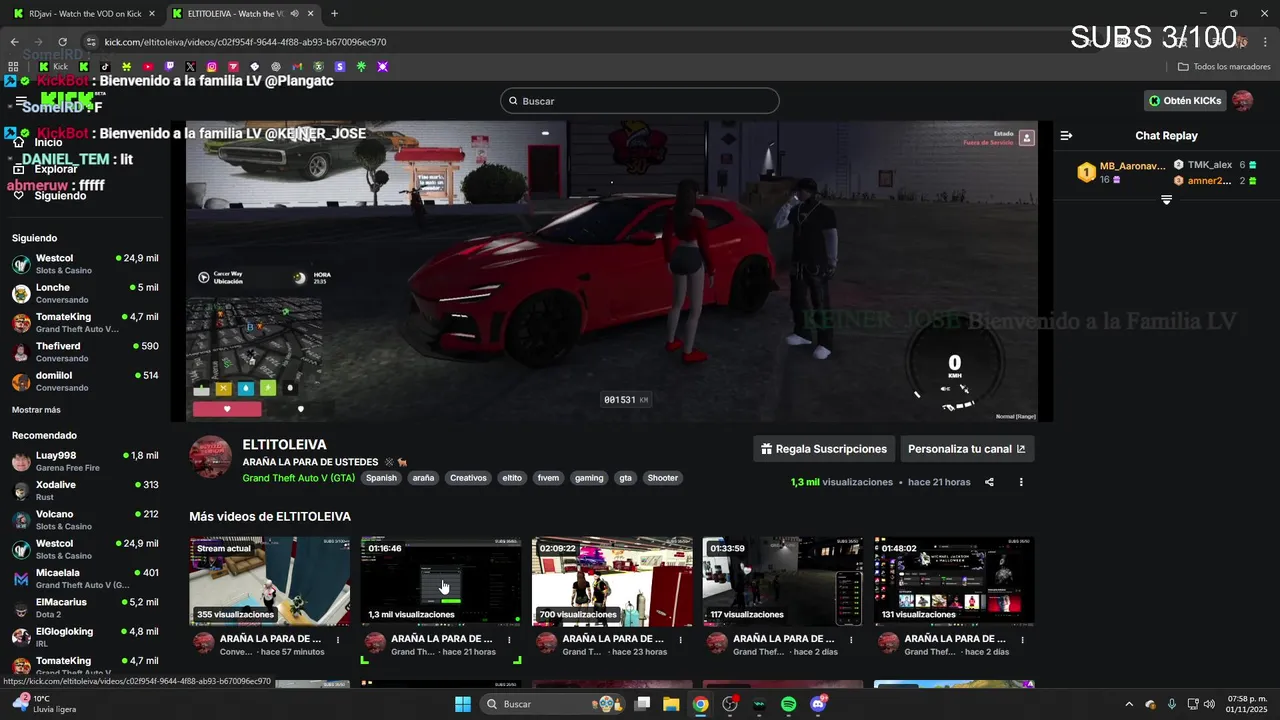
Task: Open File Explorer from the taskbar
Action: point(671,704)
